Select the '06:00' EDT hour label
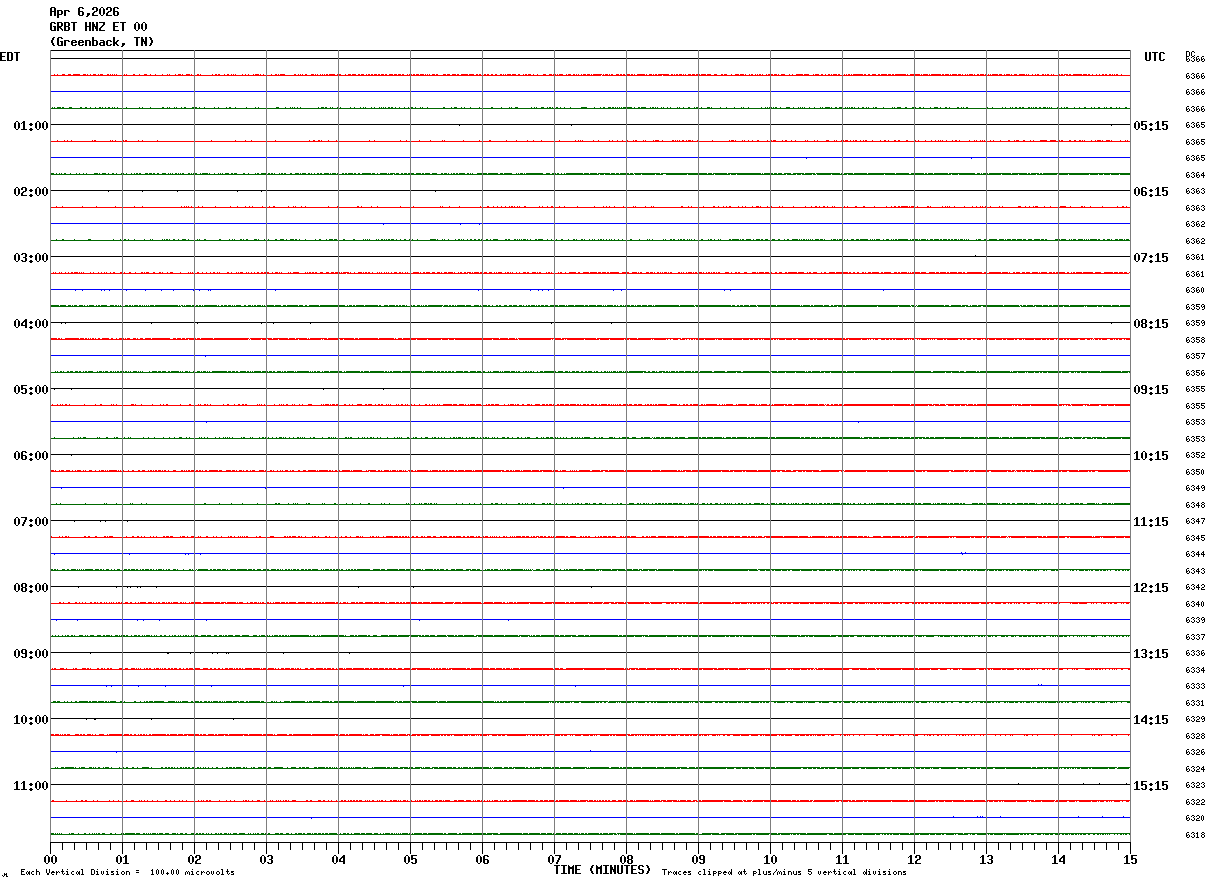This screenshot has width=1210, height=886. 31,456
